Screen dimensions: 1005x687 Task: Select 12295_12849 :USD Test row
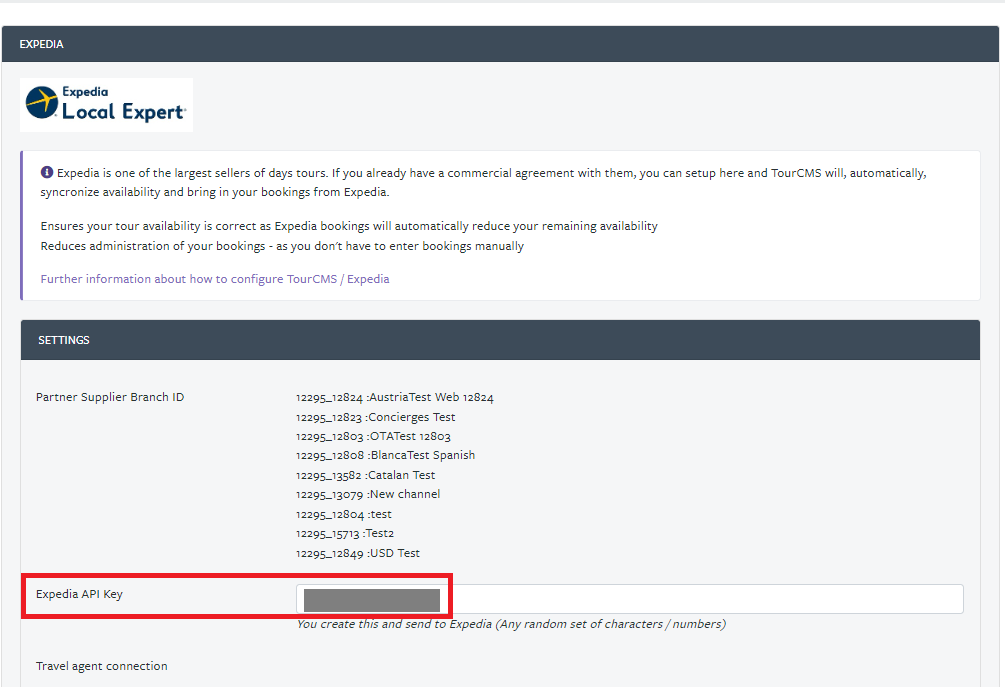(358, 553)
